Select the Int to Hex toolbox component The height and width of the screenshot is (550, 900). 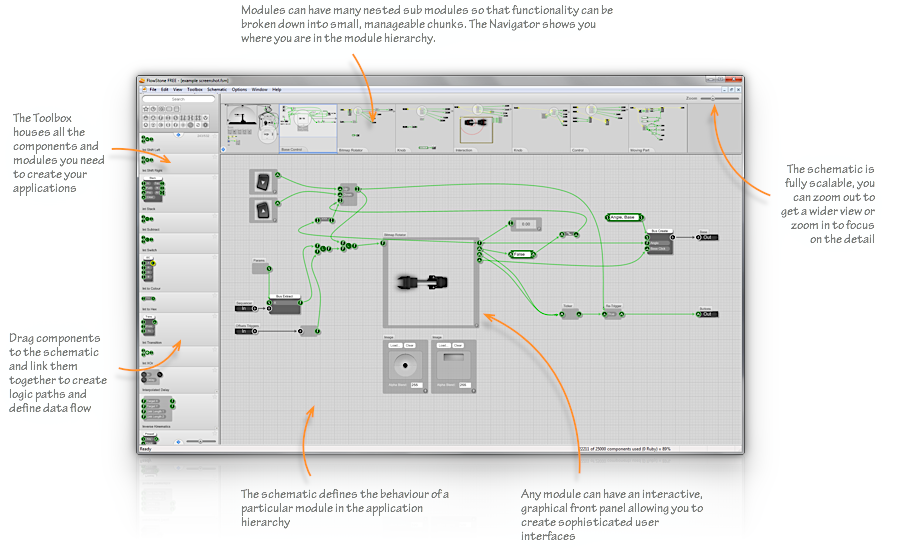pyautogui.click(x=179, y=302)
